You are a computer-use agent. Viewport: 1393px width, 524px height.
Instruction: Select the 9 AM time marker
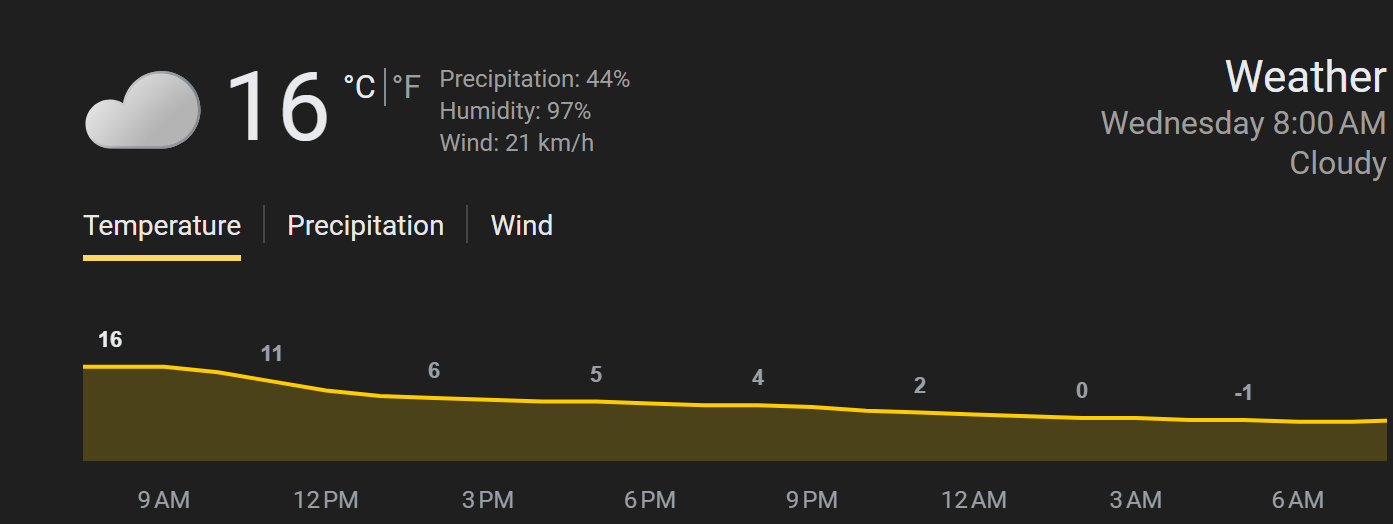pyautogui.click(x=163, y=500)
